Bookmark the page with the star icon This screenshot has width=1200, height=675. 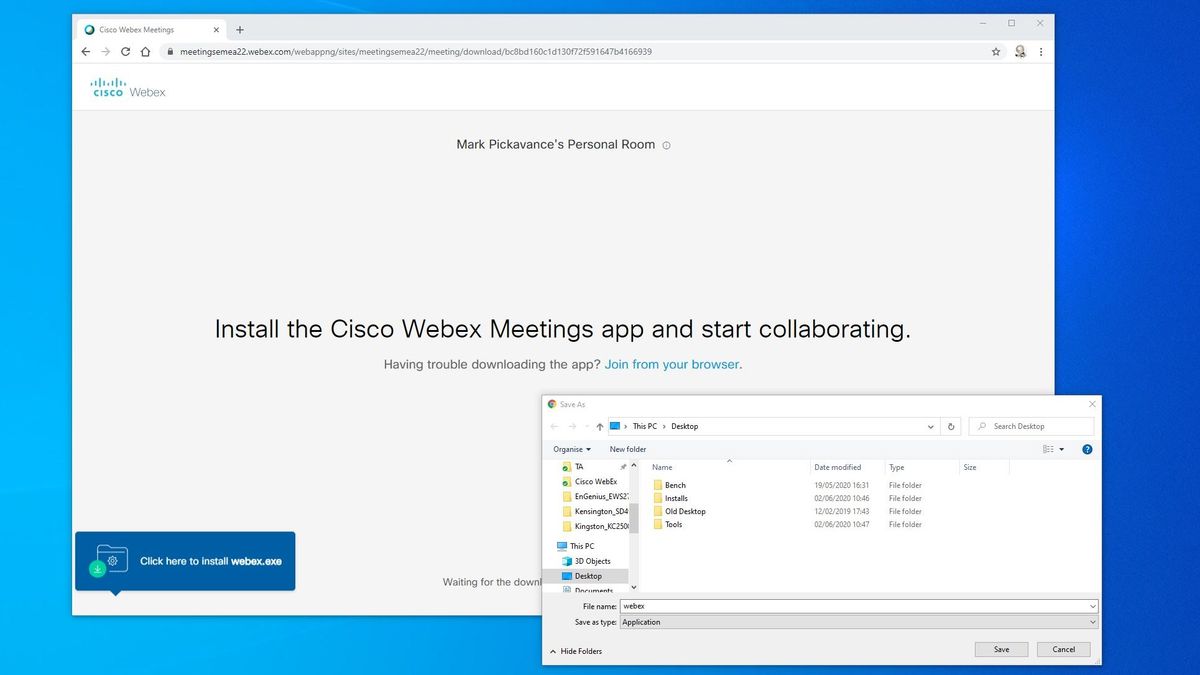(996, 51)
